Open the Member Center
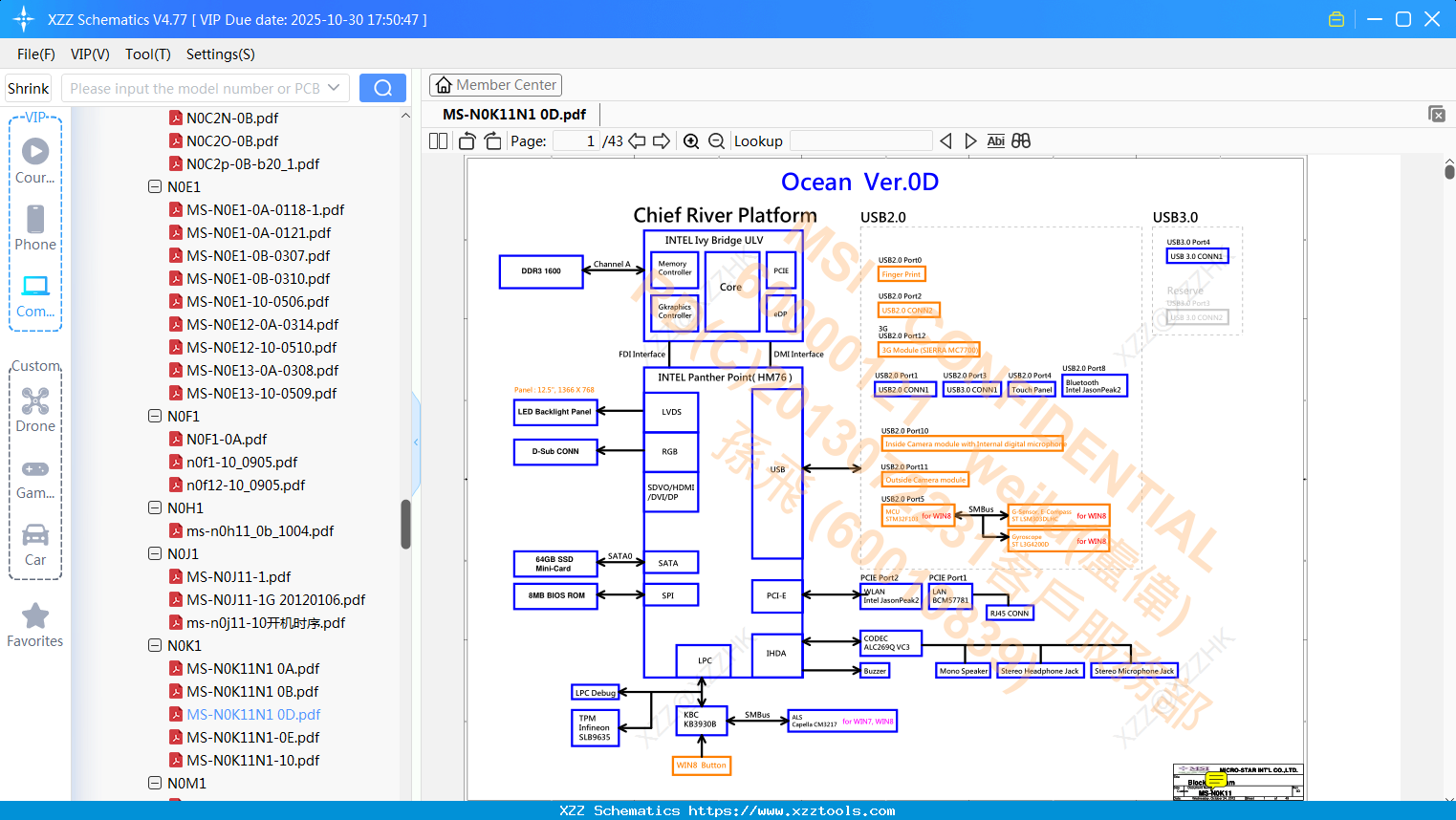This screenshot has width=1456, height=820. (x=495, y=85)
